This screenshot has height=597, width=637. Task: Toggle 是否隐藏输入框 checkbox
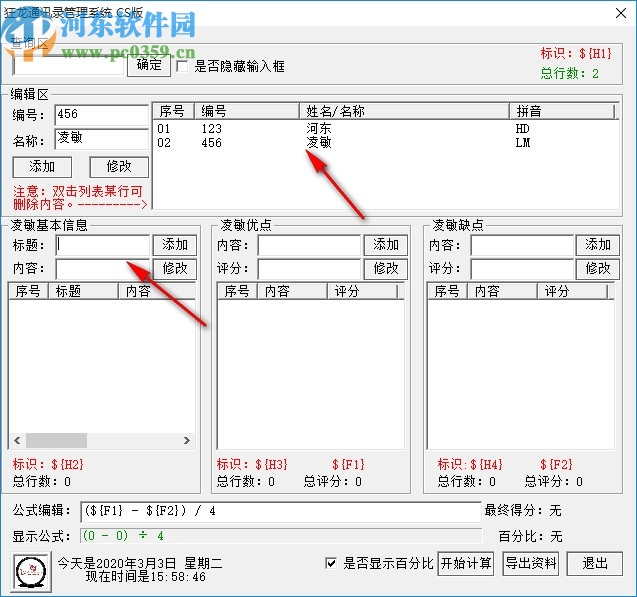(182, 66)
